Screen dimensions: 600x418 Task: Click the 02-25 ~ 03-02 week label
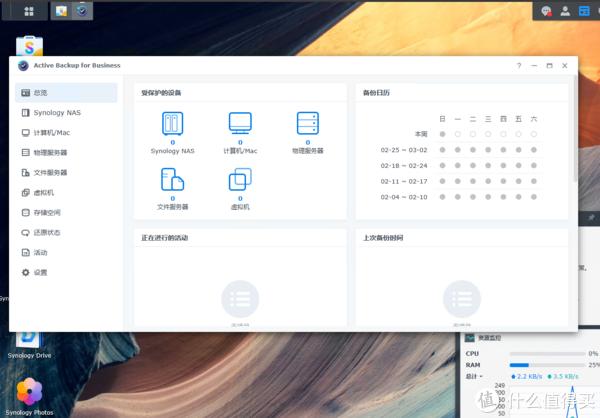pyautogui.click(x=404, y=150)
